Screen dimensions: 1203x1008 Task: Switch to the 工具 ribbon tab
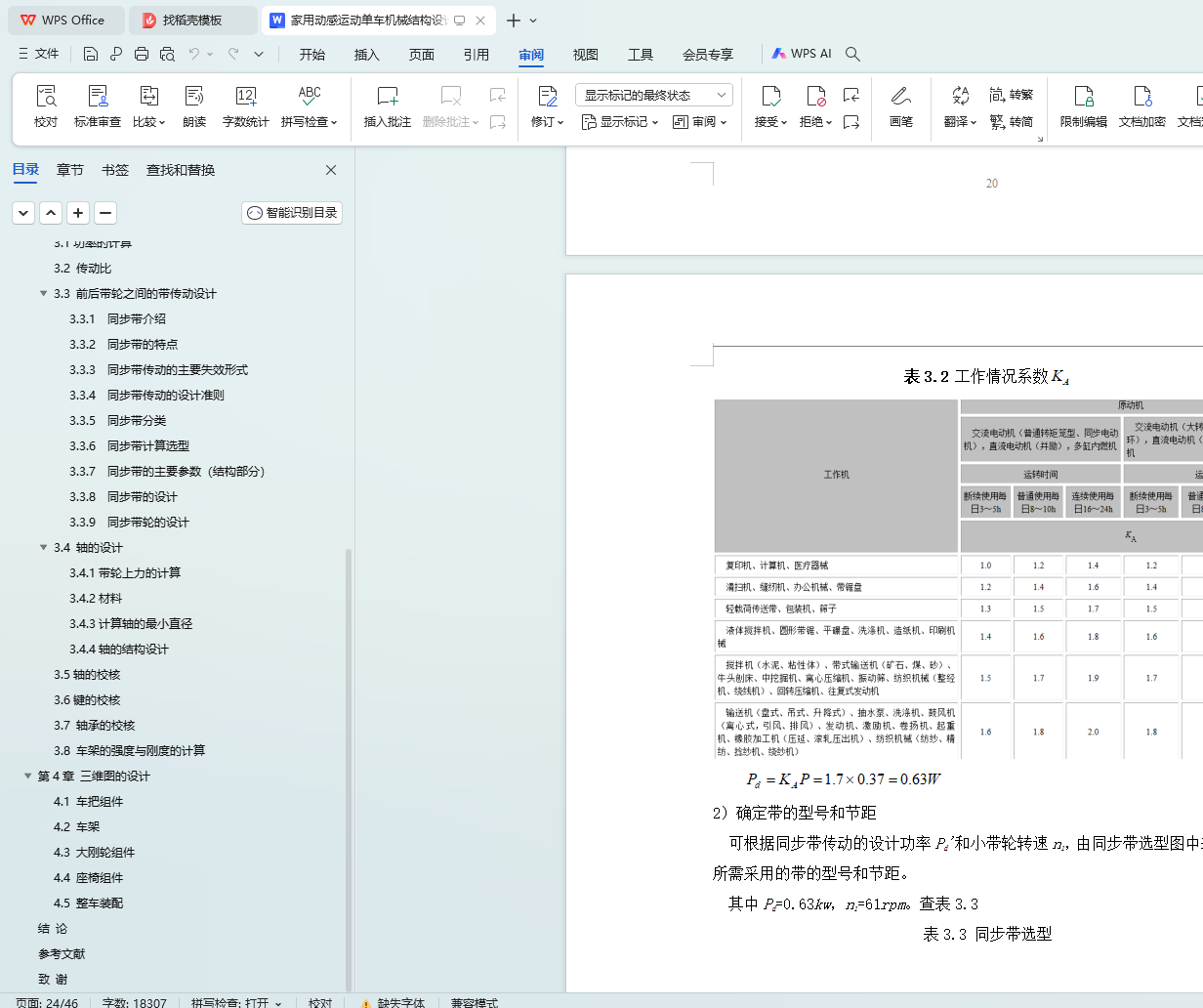(641, 54)
